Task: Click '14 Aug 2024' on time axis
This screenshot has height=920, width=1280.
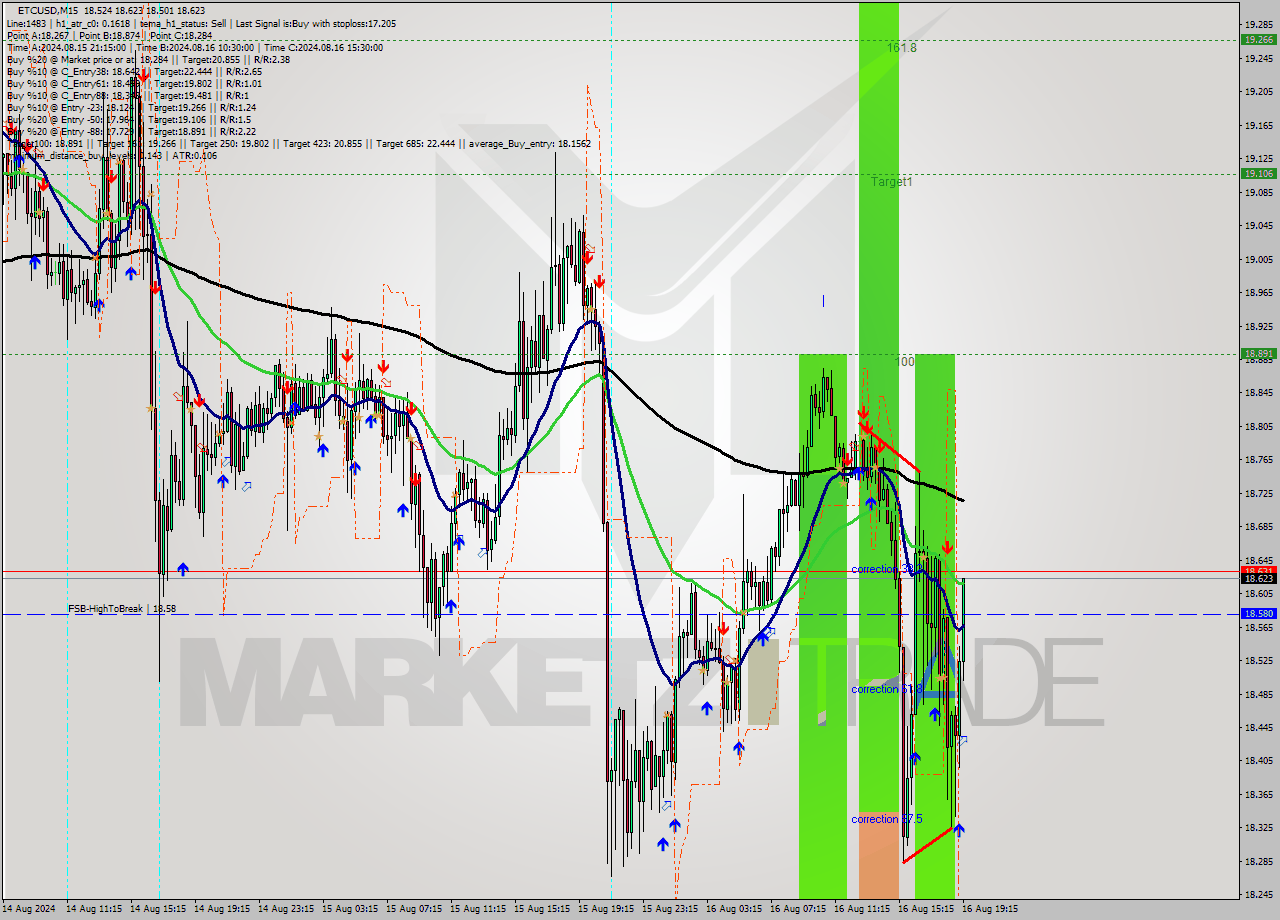Action: coord(29,909)
